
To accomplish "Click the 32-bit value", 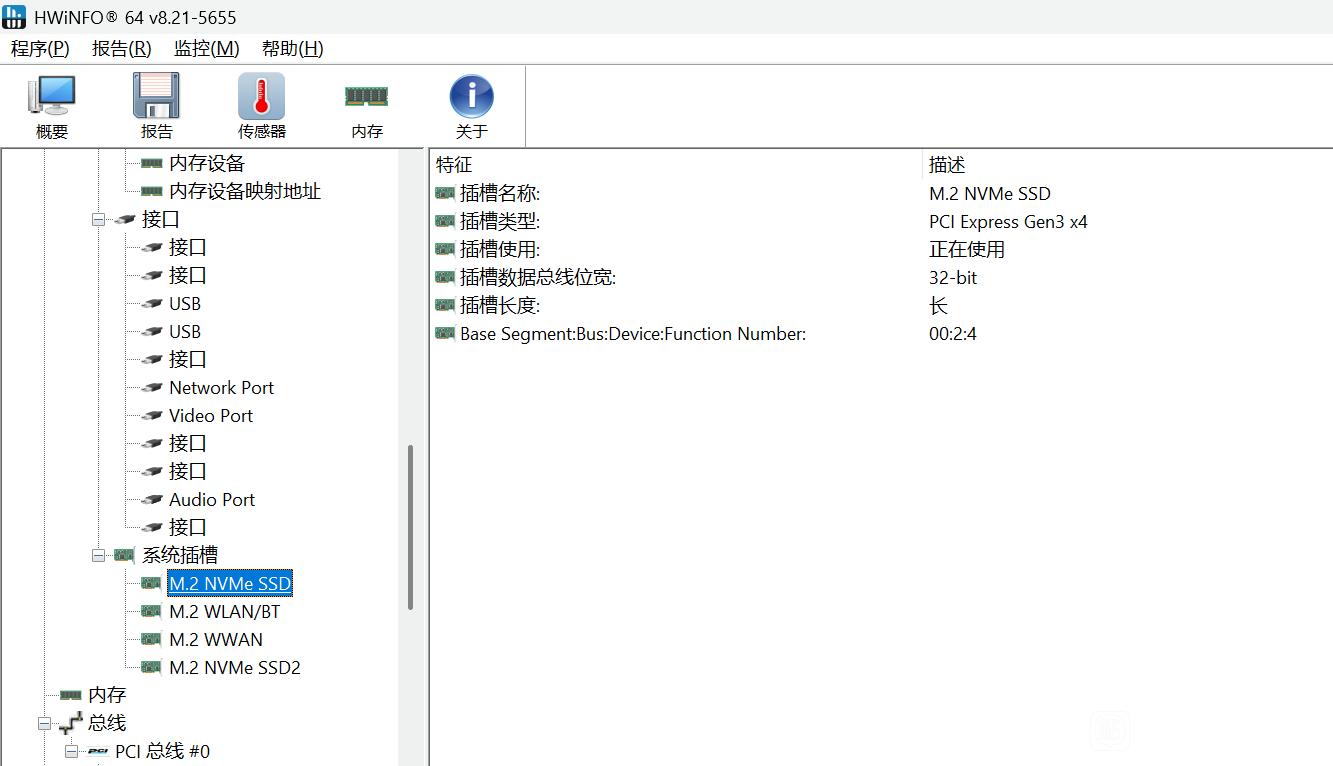I will pyautogui.click(x=953, y=278).
